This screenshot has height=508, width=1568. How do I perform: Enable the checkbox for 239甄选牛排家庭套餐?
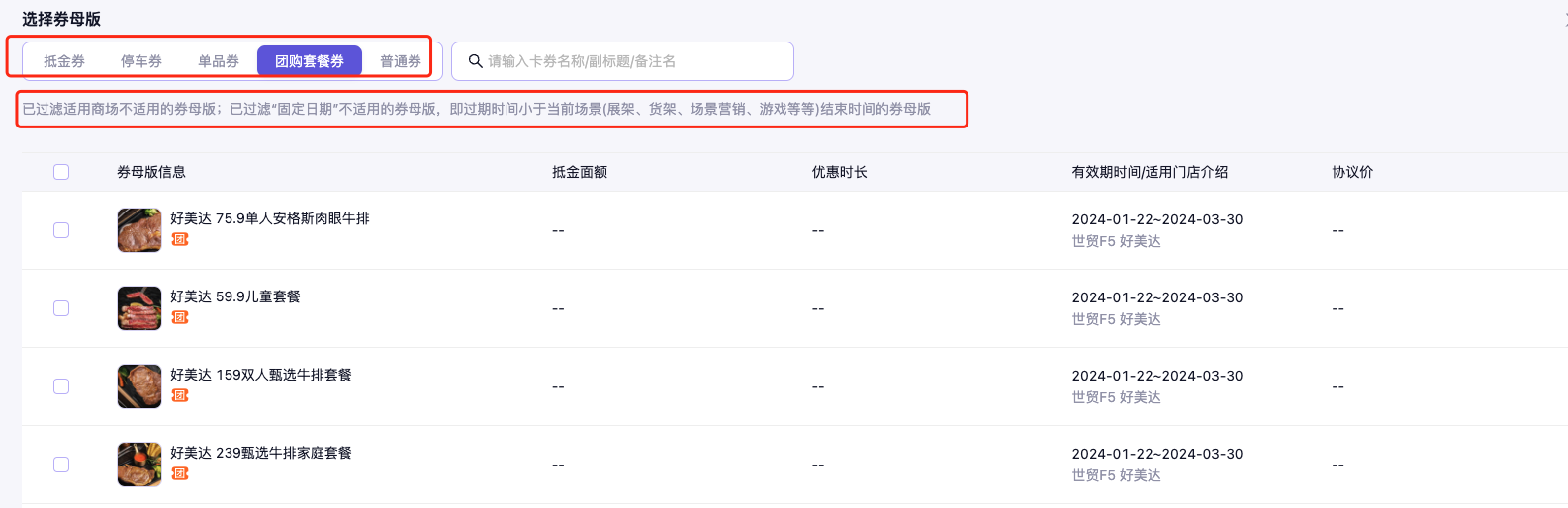[x=61, y=465]
